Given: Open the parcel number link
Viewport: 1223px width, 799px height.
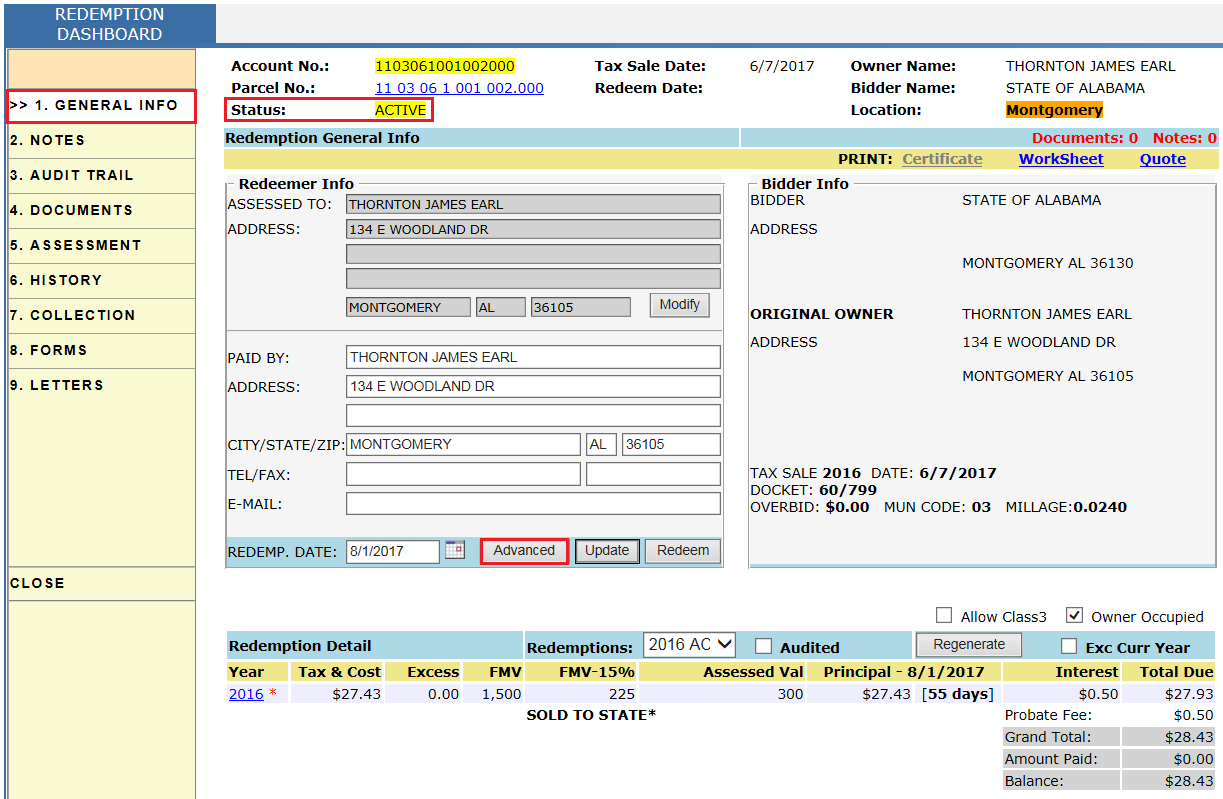Looking at the screenshot, I should pos(459,88).
